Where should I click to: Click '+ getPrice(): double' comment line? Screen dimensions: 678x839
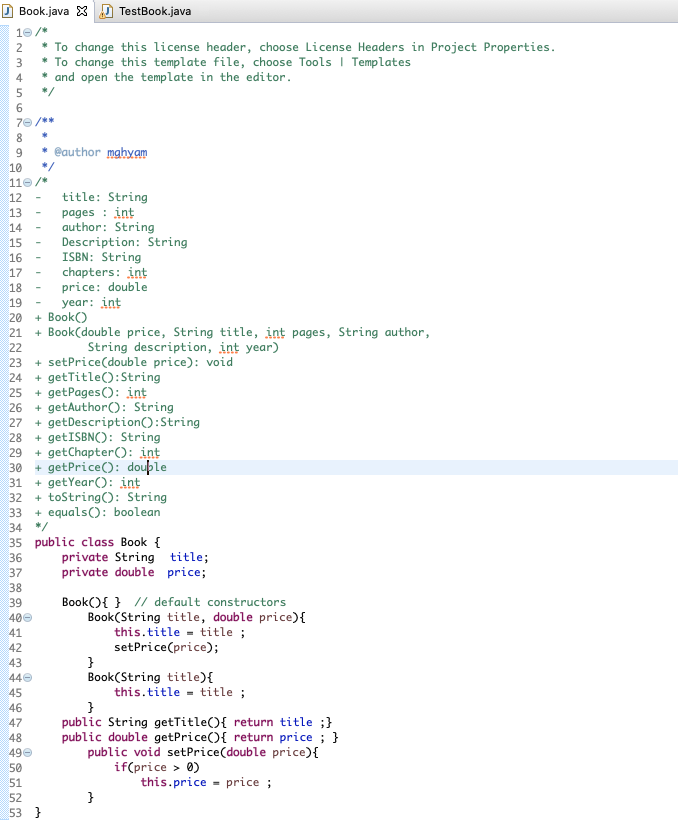[x=101, y=467]
